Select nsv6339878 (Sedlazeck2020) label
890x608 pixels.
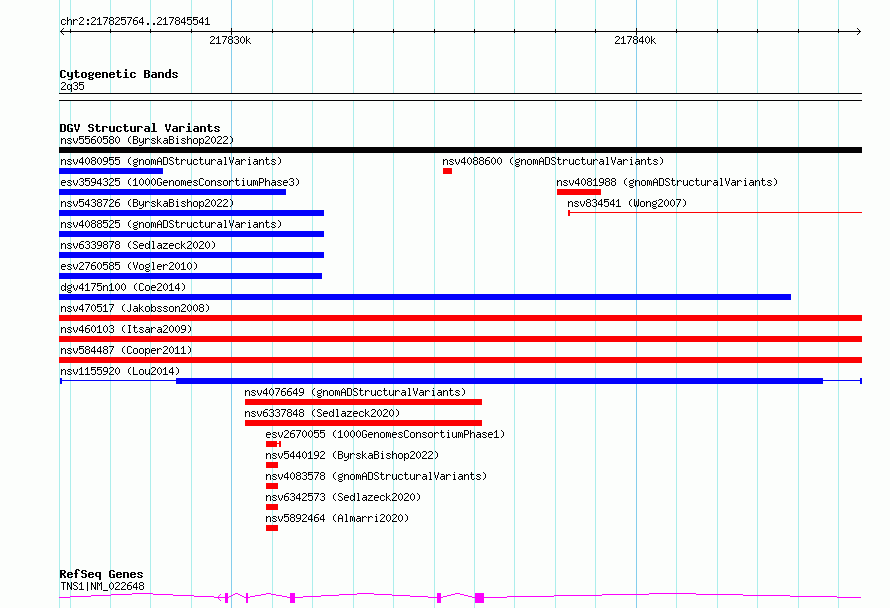138,245
